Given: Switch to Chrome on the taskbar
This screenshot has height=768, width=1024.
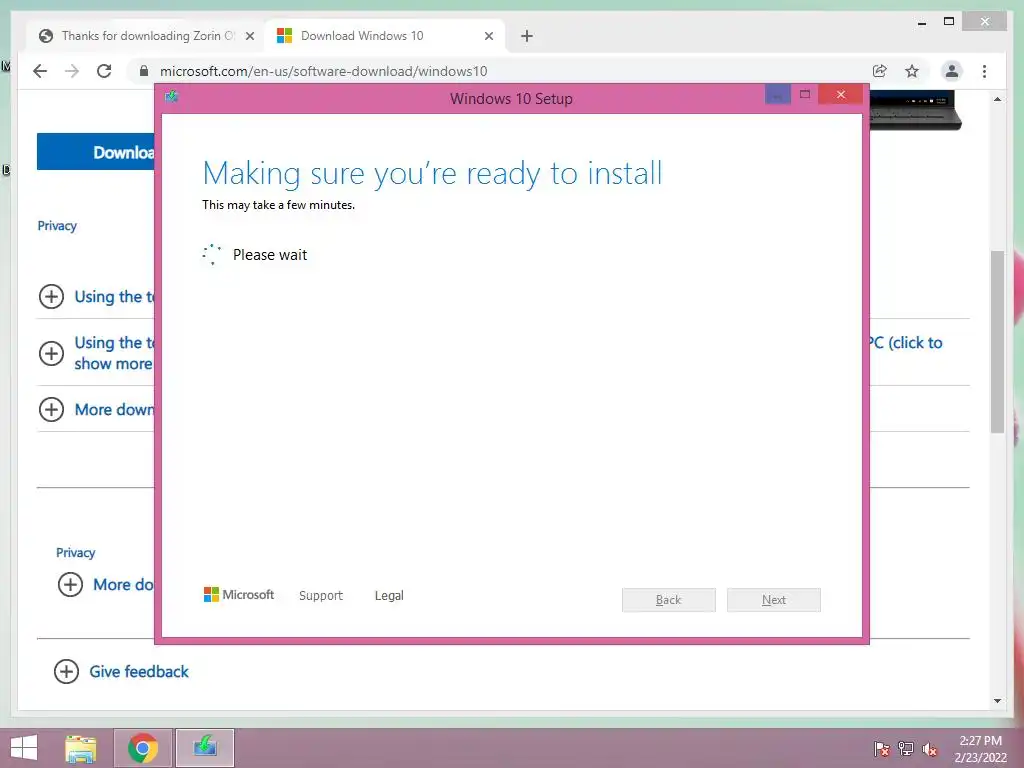Looking at the screenshot, I should pyautogui.click(x=142, y=748).
